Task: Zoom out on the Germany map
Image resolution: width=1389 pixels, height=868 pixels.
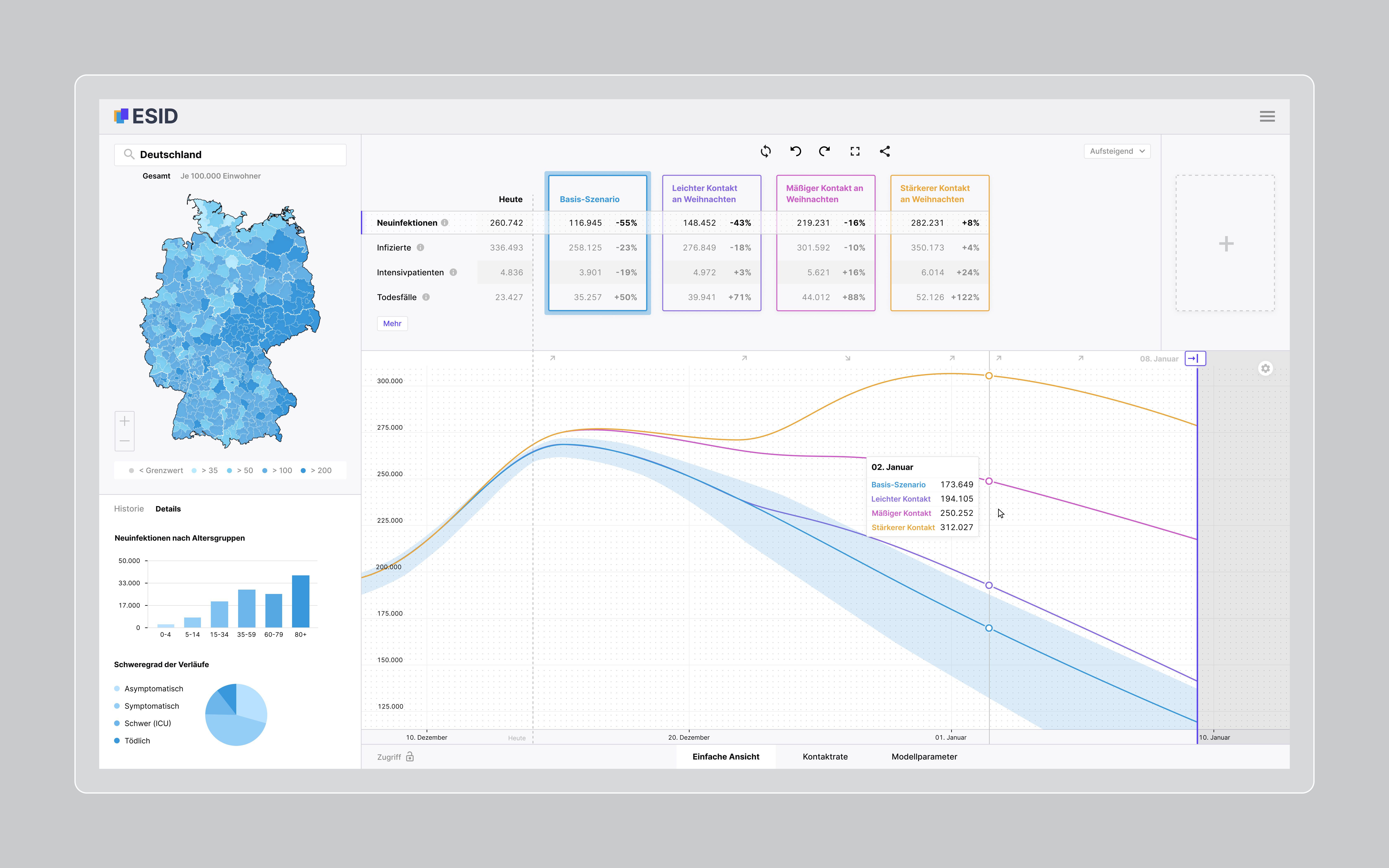Action: pos(125,441)
